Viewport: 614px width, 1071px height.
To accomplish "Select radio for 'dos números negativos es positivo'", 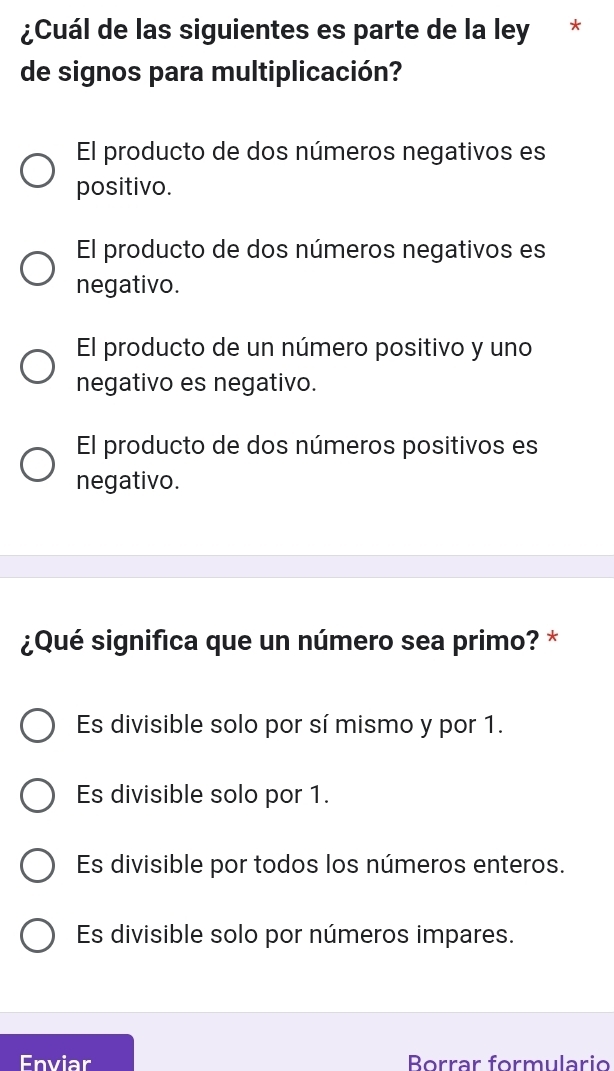I will click(38, 170).
